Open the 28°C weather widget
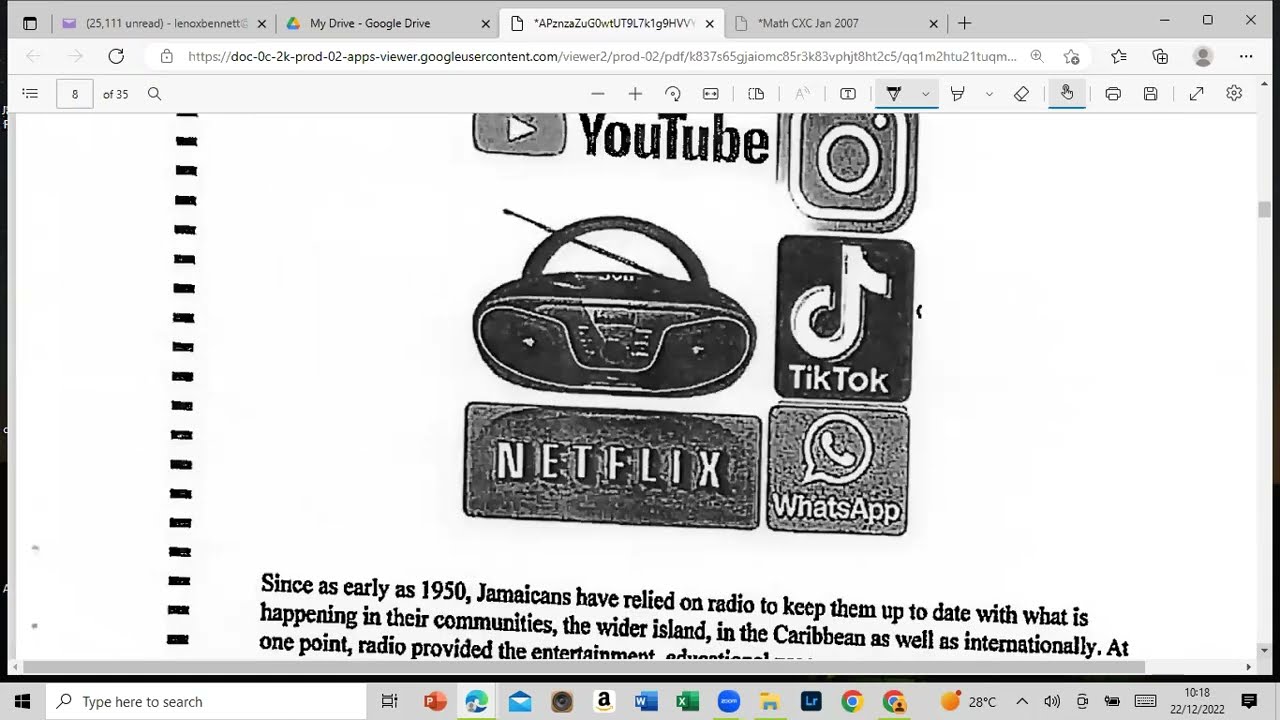Screen dimensions: 1280x720 [x=969, y=701]
